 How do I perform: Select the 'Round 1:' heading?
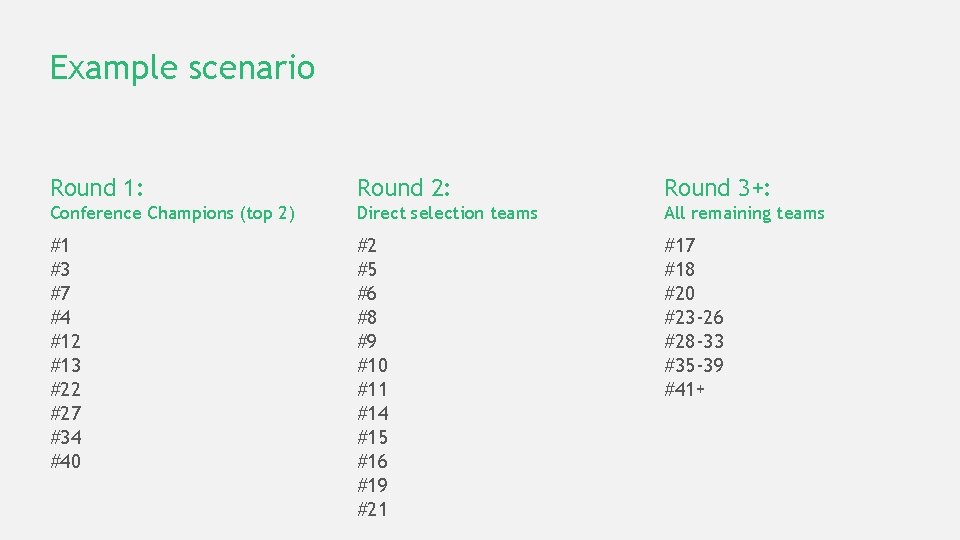pos(97,188)
